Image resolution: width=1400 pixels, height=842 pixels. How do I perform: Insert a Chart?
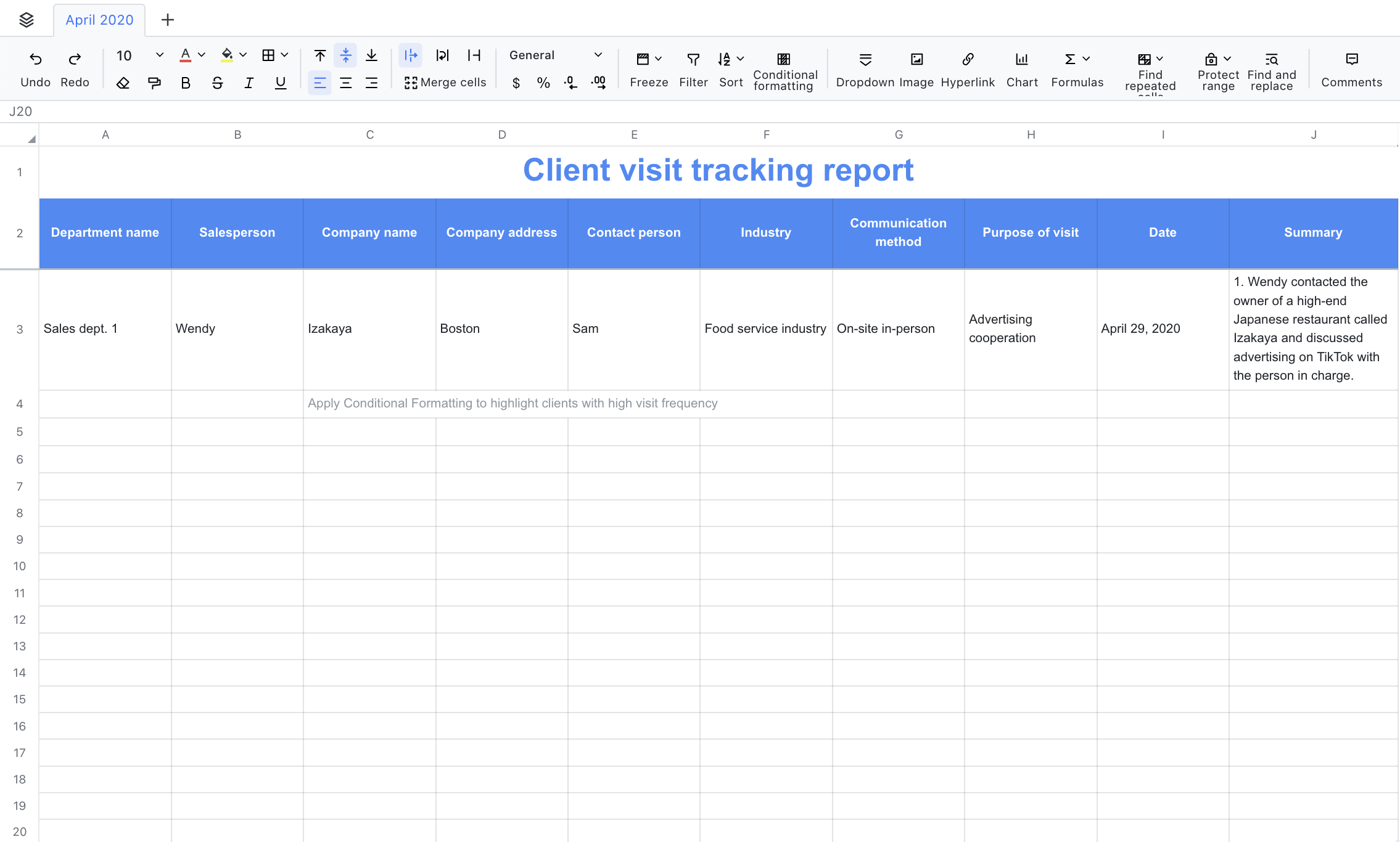tap(1022, 69)
